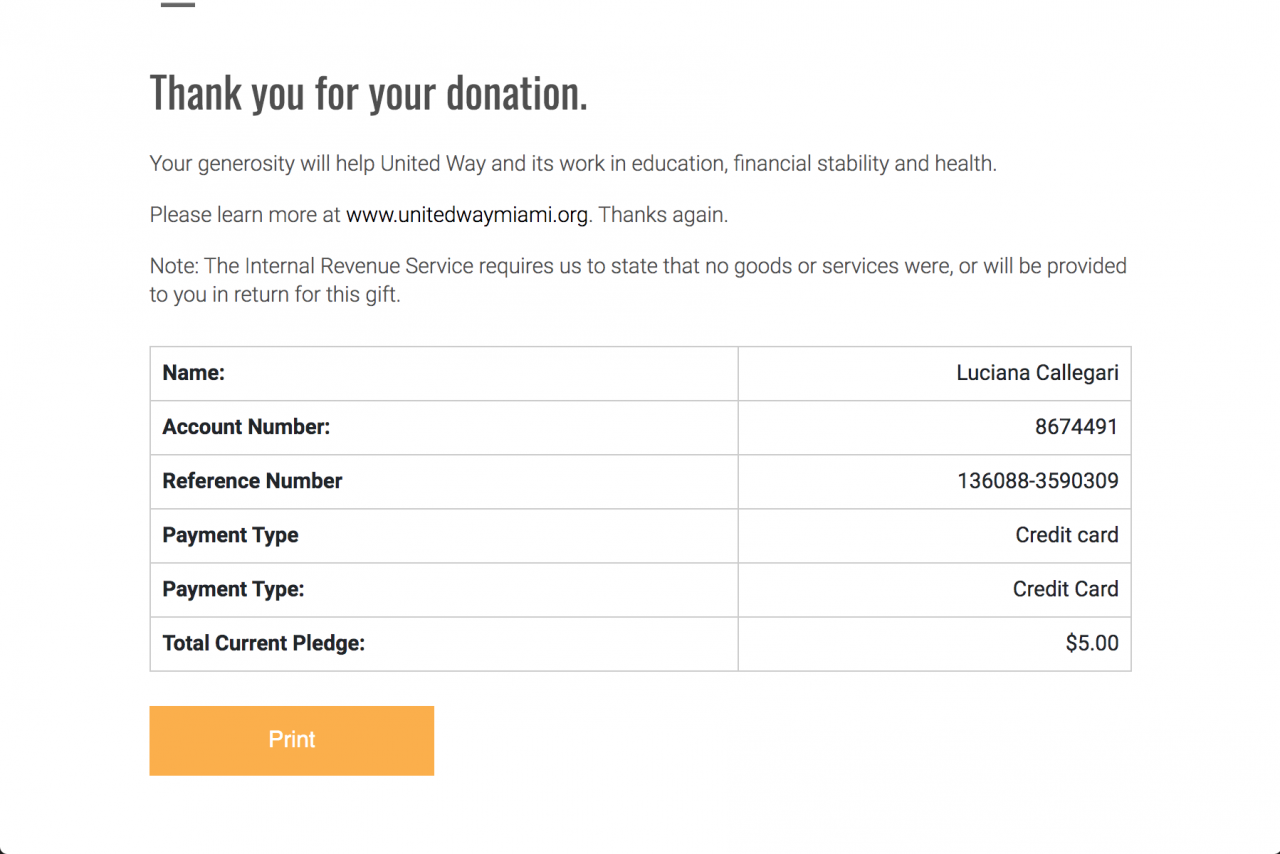This screenshot has width=1280, height=854.
Task: Click the Payment Type label without colon
Action: click(230, 535)
